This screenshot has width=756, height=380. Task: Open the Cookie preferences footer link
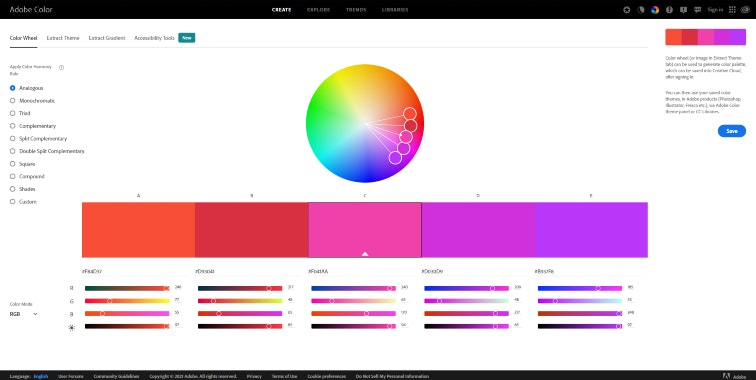(x=326, y=376)
